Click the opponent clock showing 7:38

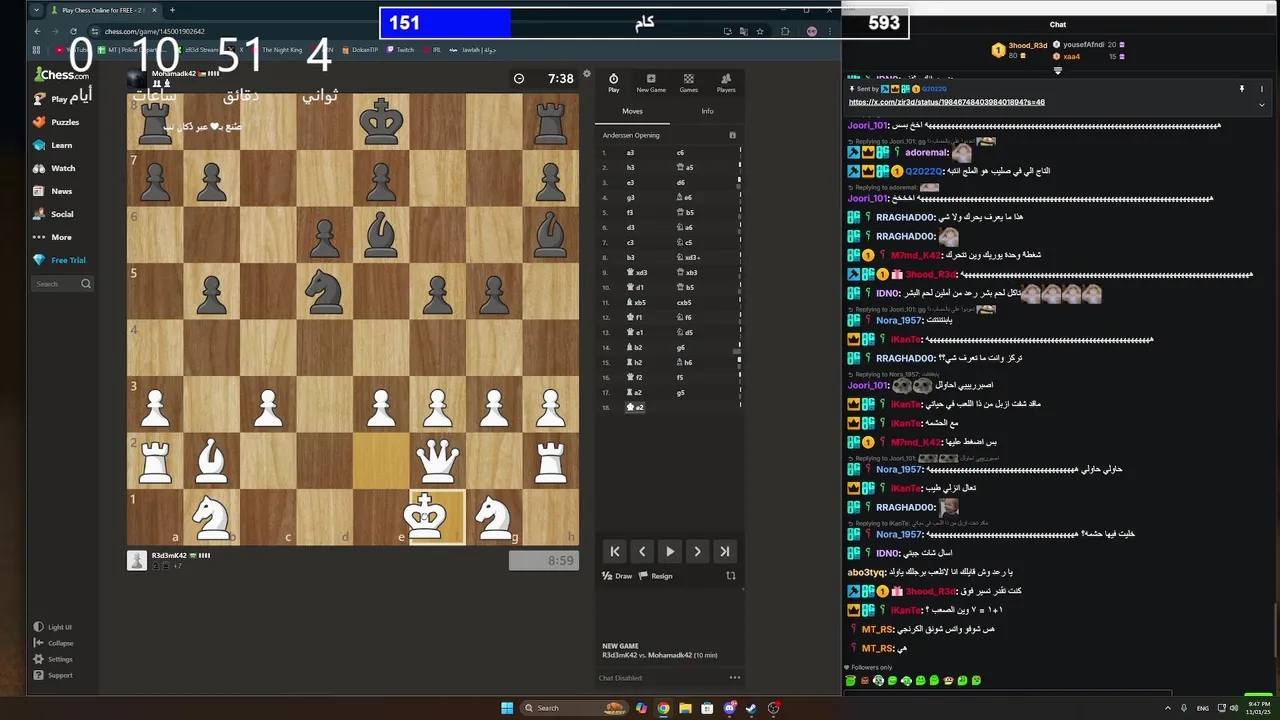(x=544, y=78)
